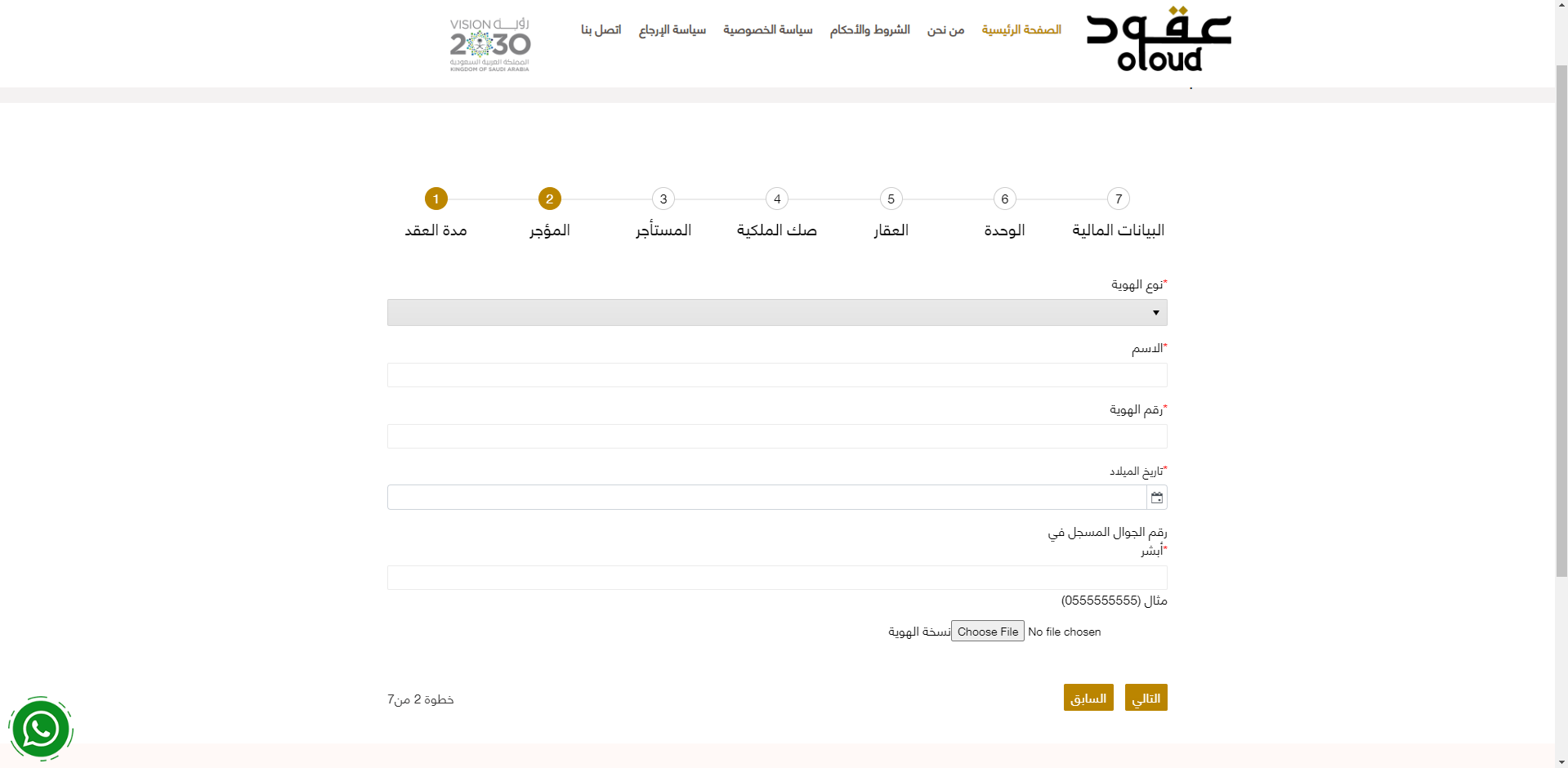1568x768 pixels.
Task: Open the اتصل بنا page link
Action: tap(601, 30)
